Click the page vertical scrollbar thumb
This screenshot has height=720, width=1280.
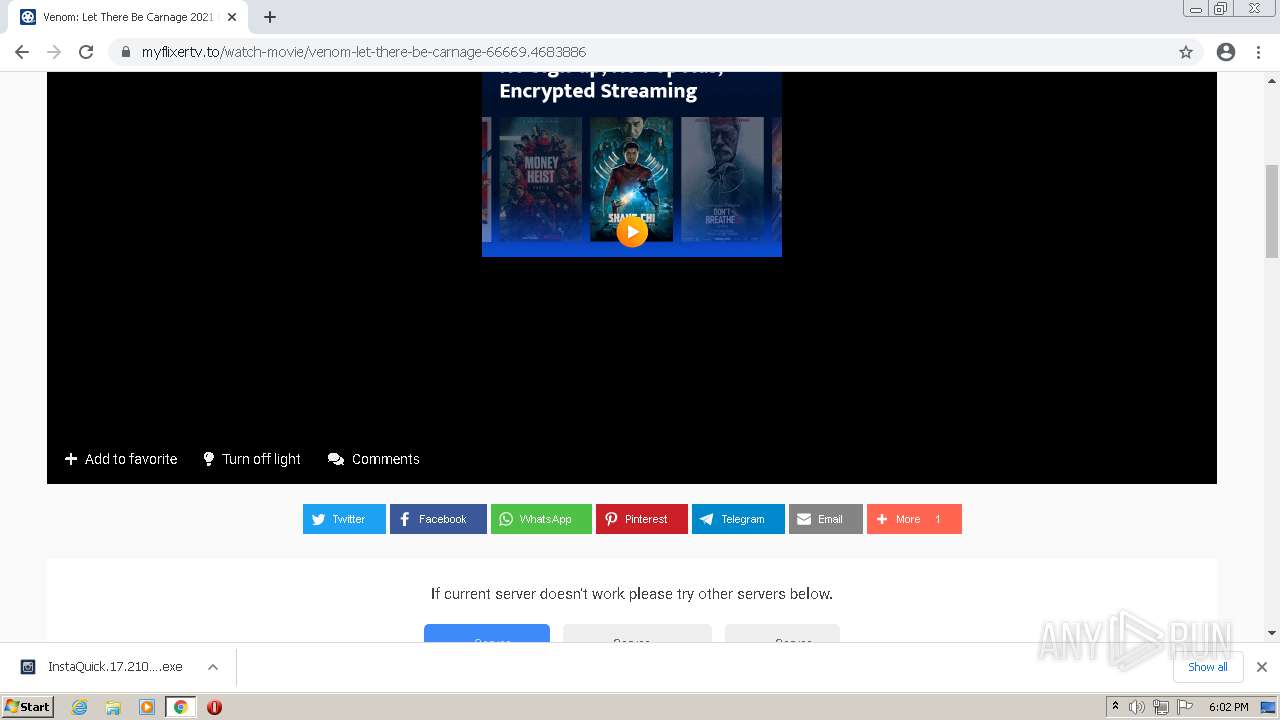[x=1272, y=210]
